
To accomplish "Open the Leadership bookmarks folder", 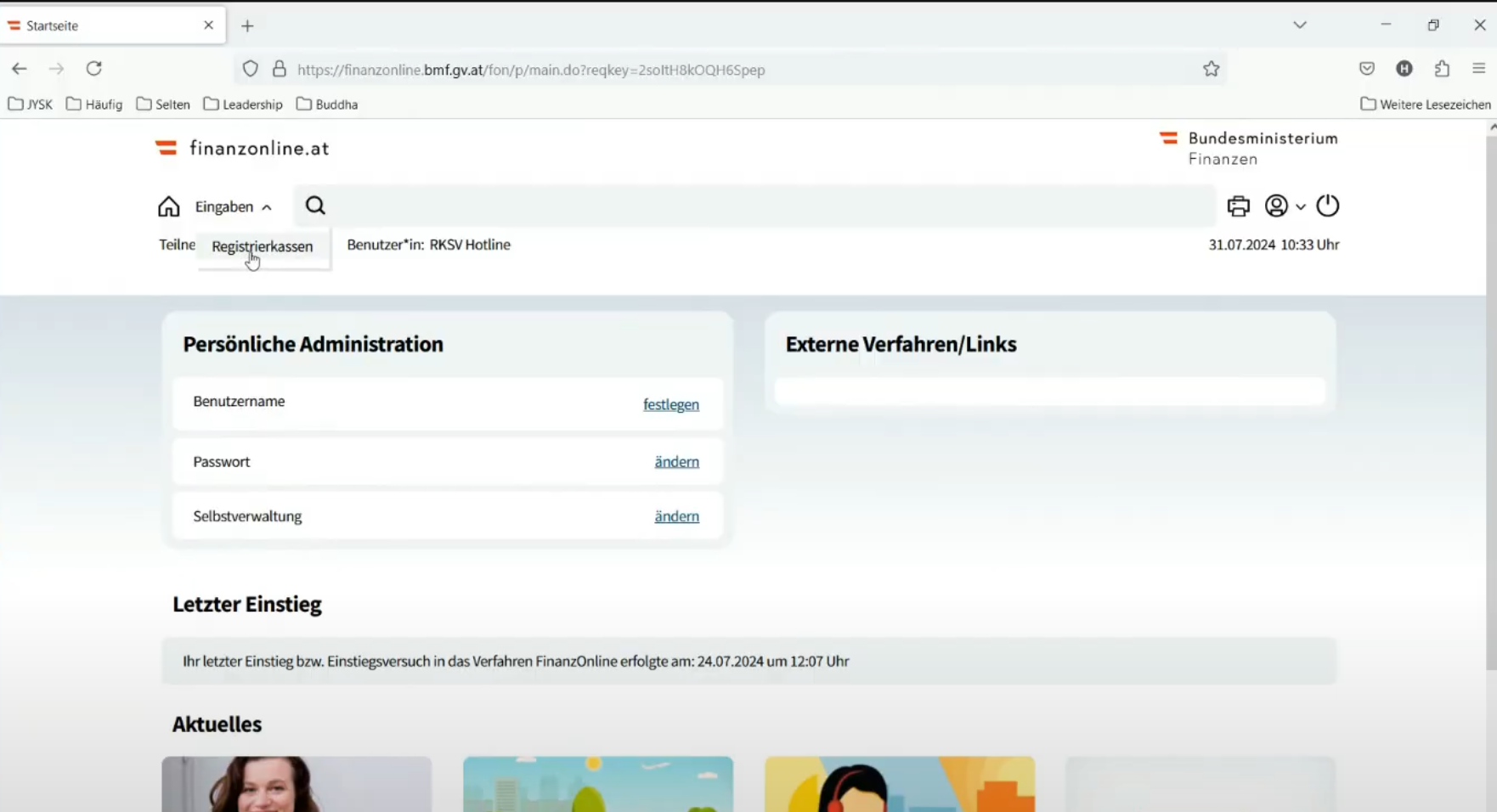I will click(x=243, y=104).
